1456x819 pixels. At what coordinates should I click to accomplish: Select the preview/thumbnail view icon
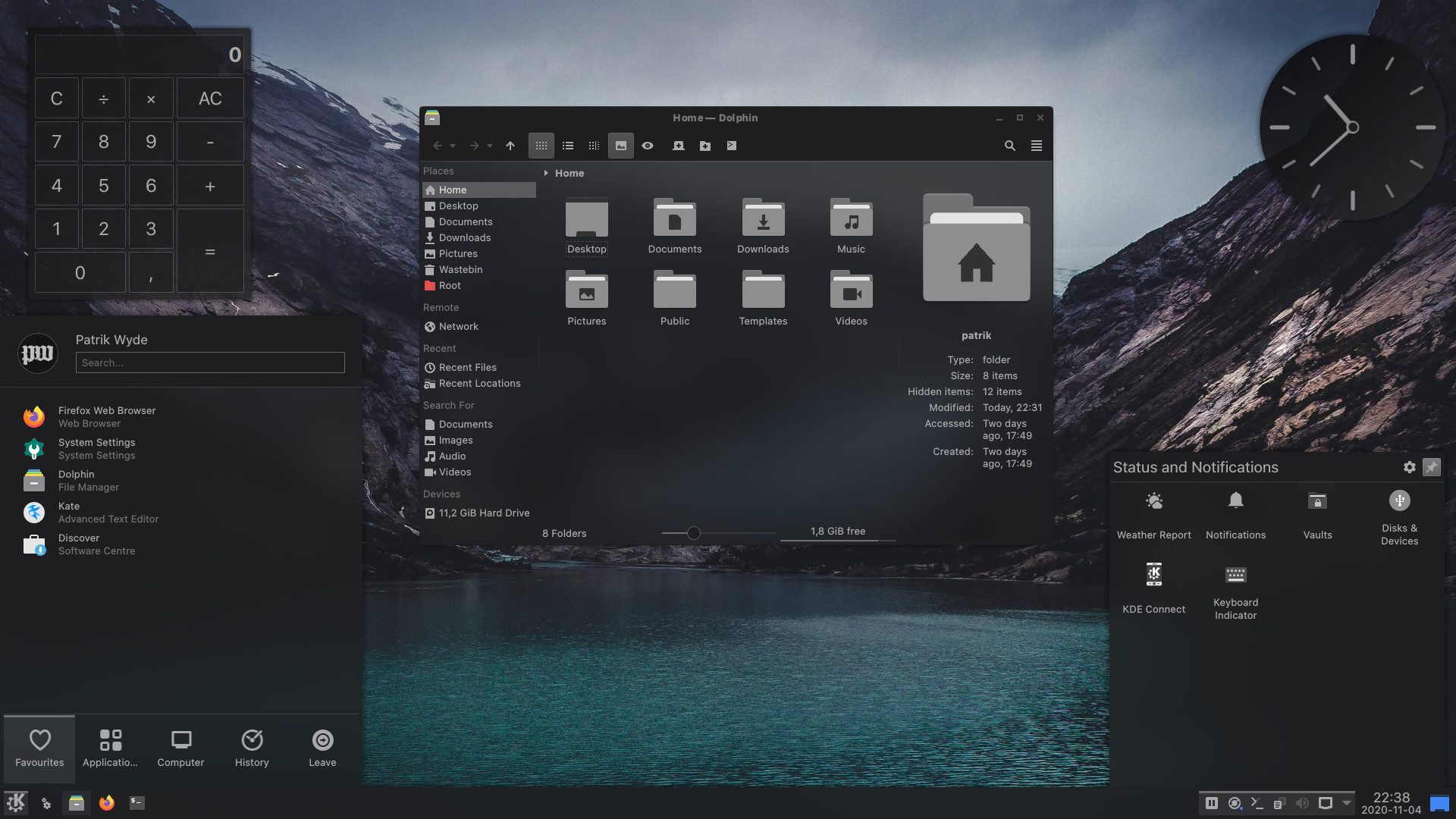[x=620, y=145]
